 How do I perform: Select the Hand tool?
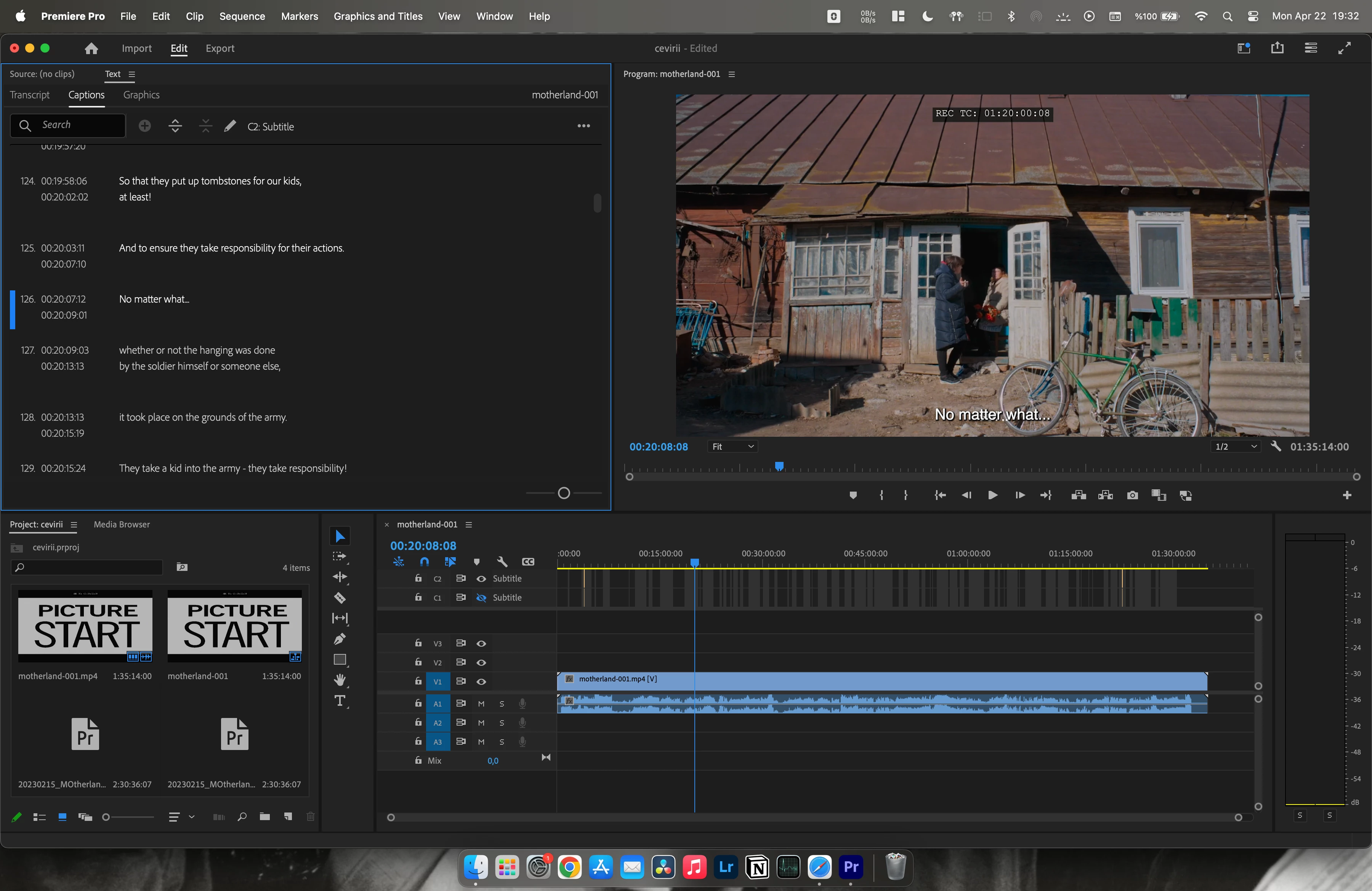click(x=340, y=680)
